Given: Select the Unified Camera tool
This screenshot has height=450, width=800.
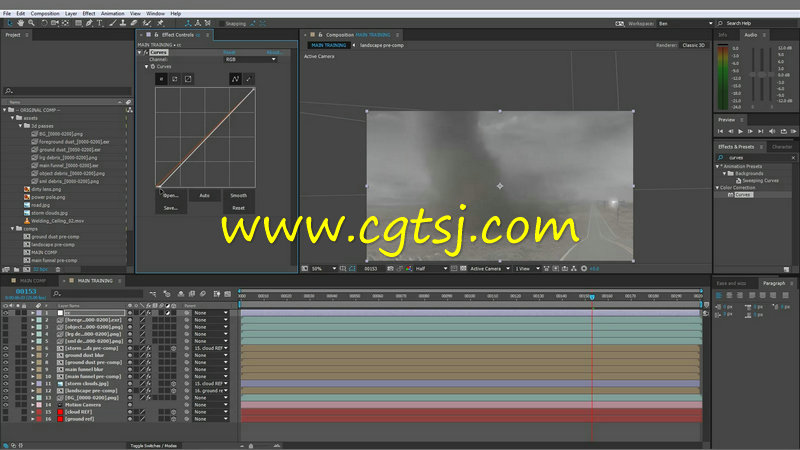Looking at the screenshot, I should coord(55,23).
